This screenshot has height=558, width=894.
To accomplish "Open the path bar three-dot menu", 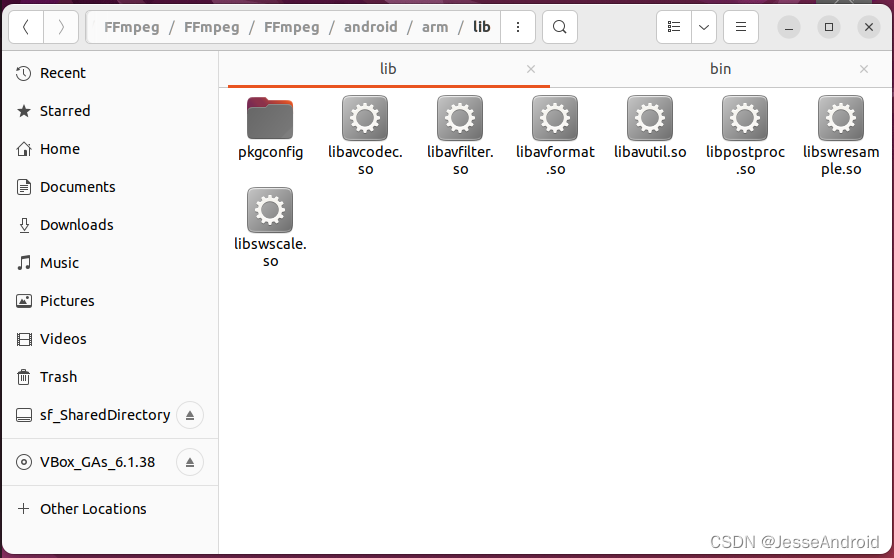I will (518, 27).
